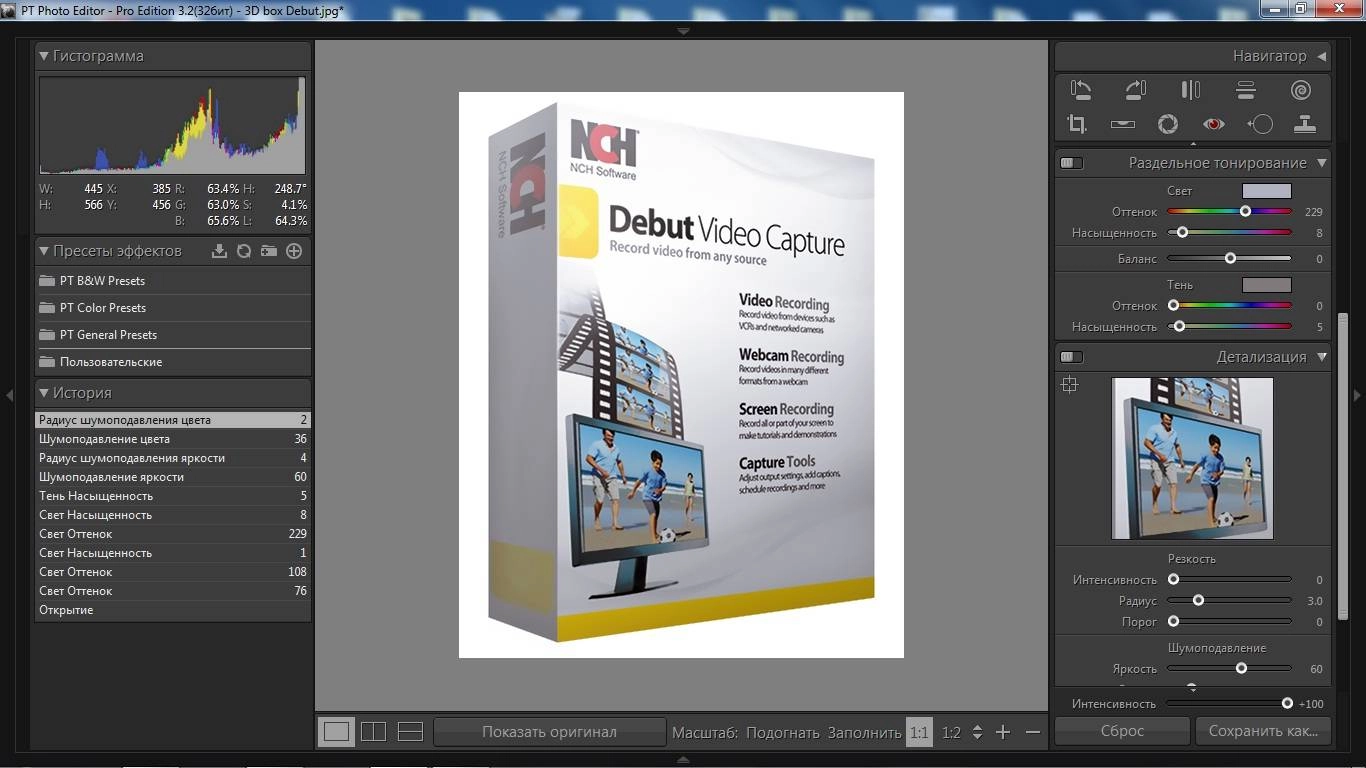1366x768 pixels.
Task: Add a new preset with the plus icon
Action: point(294,251)
